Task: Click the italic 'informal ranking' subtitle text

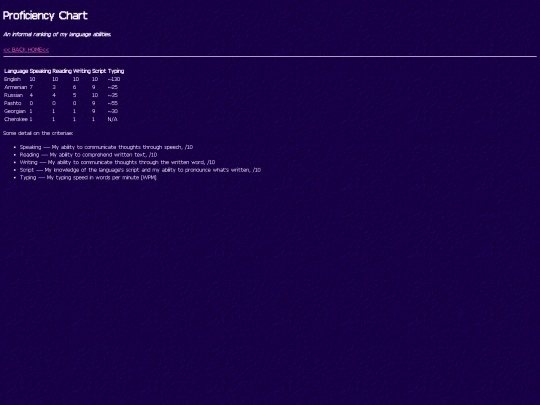Action: (x=57, y=34)
